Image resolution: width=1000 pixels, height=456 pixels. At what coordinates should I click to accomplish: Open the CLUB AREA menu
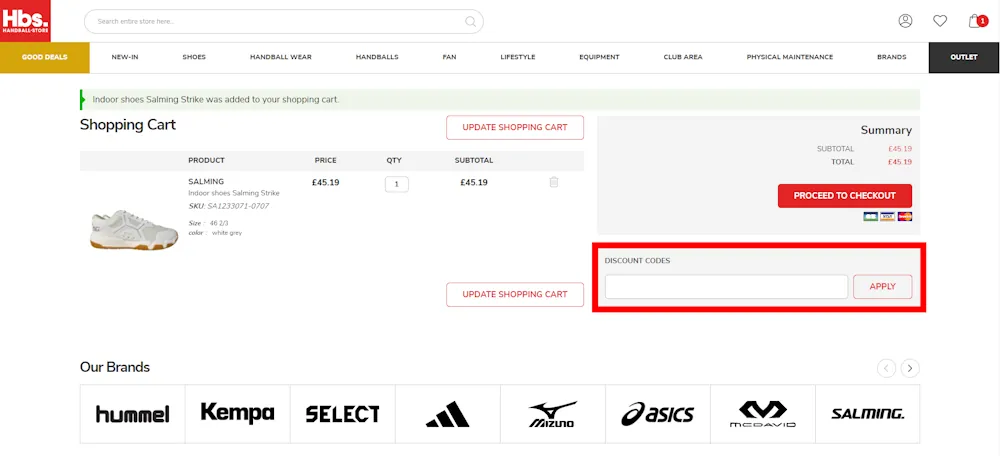click(683, 57)
